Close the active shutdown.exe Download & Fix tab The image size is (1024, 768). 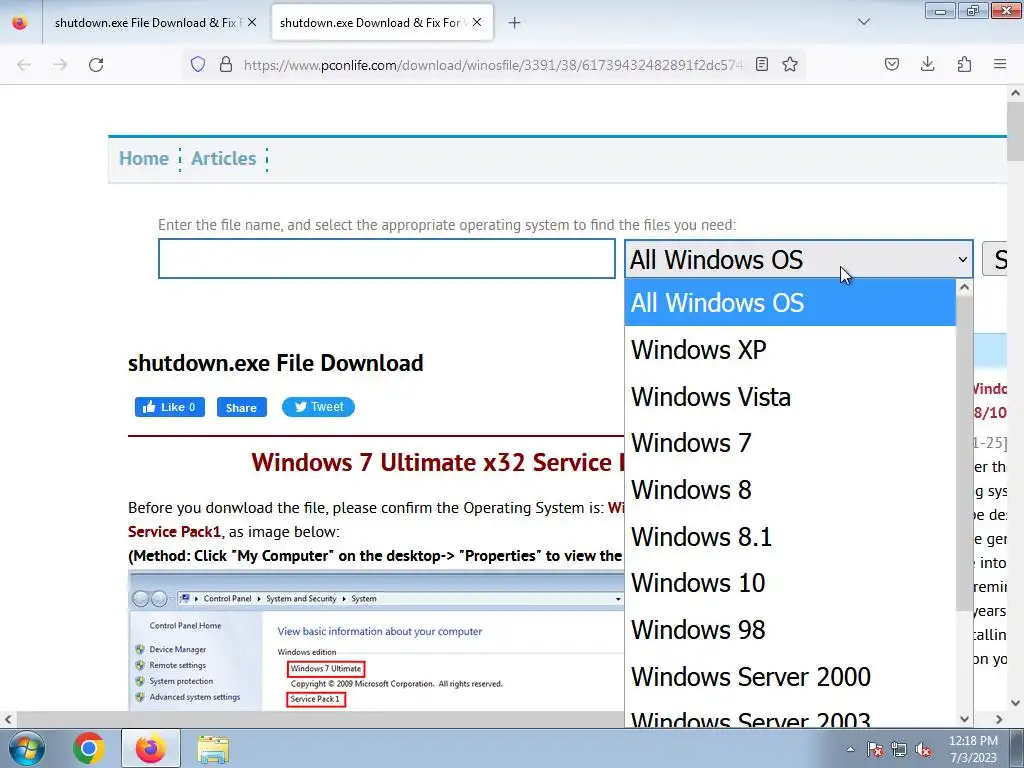477,22
